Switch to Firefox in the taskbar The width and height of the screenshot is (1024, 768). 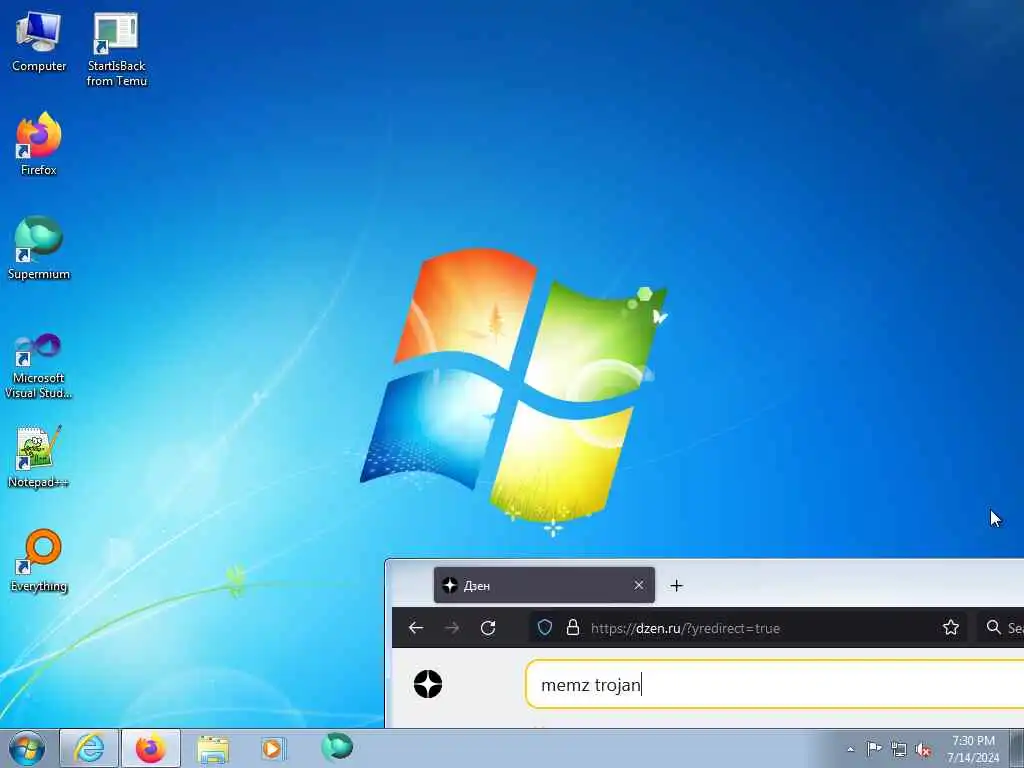(x=151, y=748)
